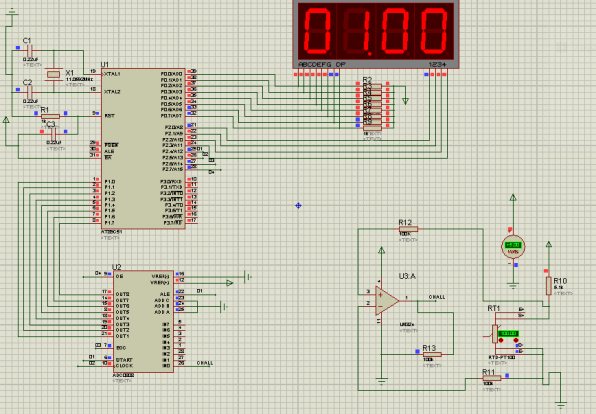Click resistor R11 near bottom right

click(492, 378)
